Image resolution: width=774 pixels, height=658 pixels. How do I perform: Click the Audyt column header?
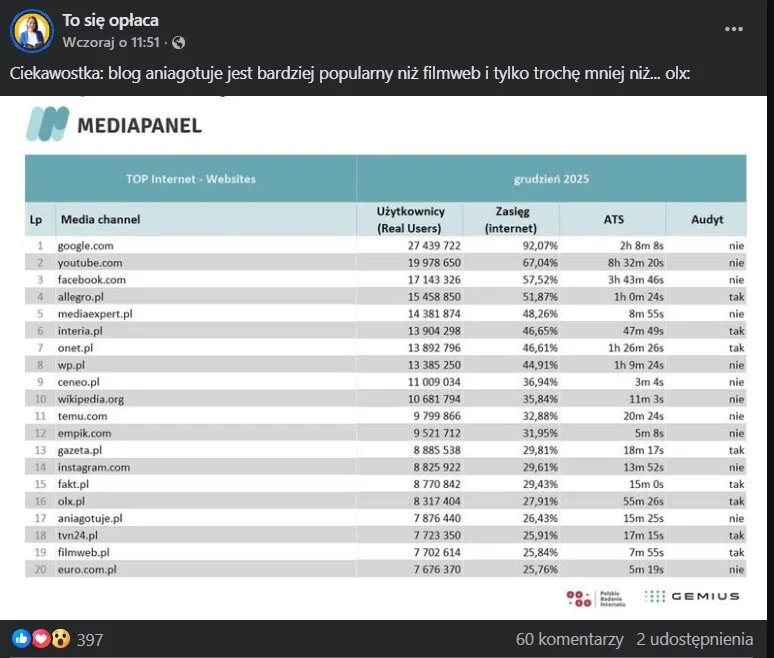click(x=706, y=219)
